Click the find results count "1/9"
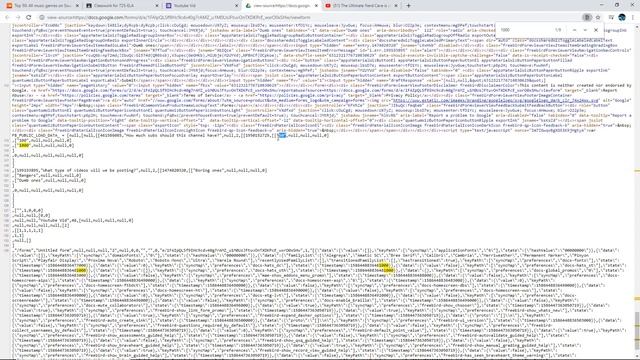The height and width of the screenshot is (360, 640). [x=558, y=30]
